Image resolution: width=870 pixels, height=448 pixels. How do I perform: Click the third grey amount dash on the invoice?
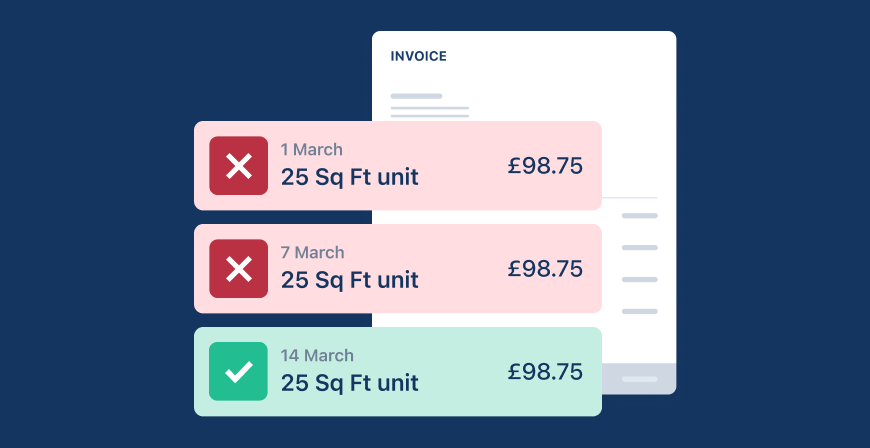pyautogui.click(x=640, y=280)
